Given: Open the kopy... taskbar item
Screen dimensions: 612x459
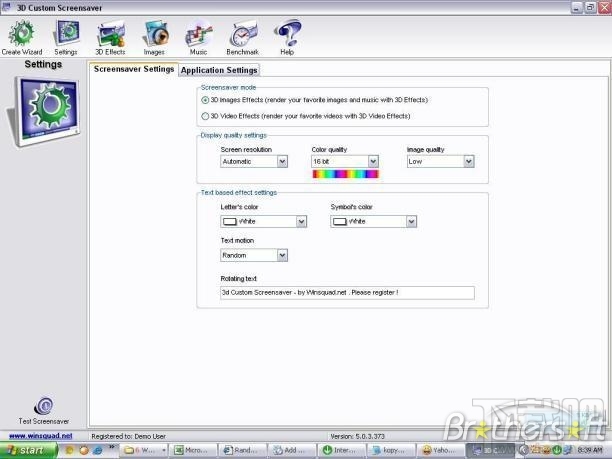Looking at the screenshot, I should tap(392, 450).
